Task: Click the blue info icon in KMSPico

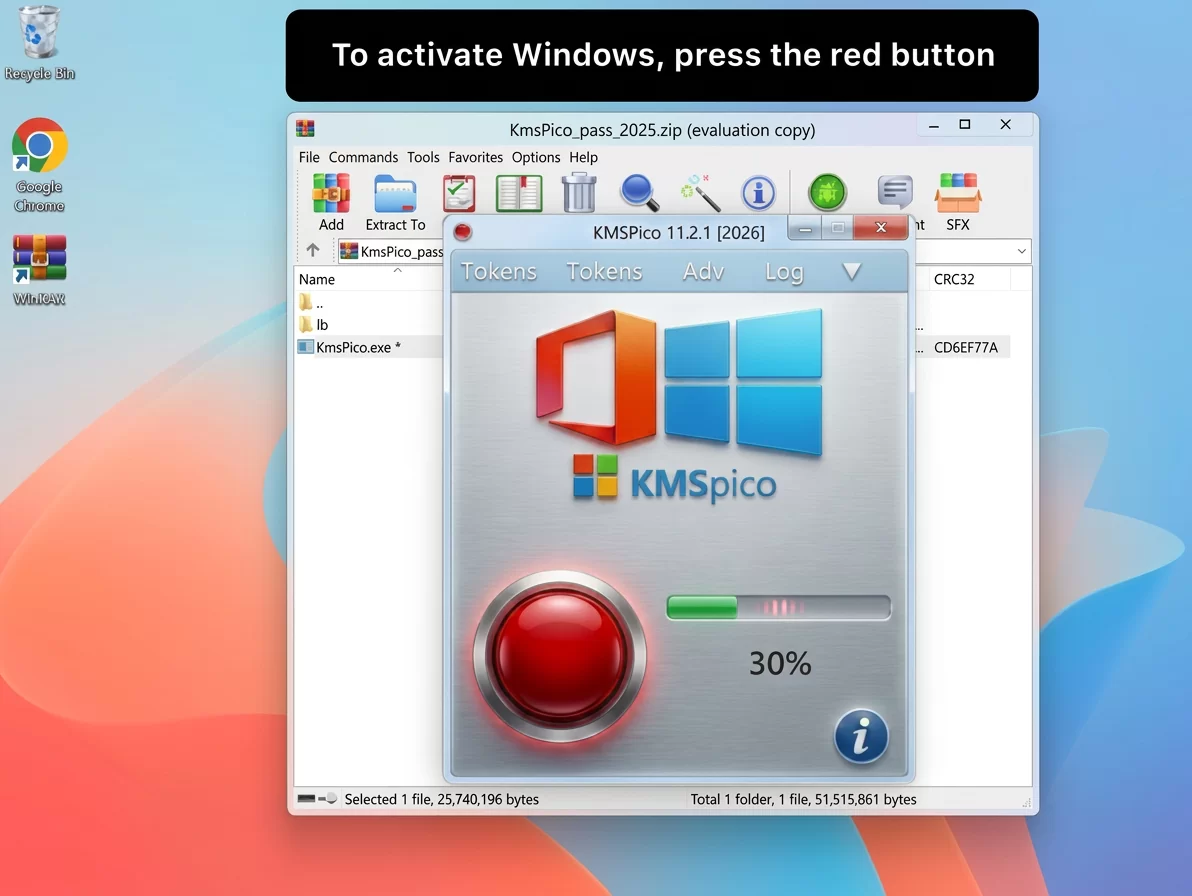Action: 861,736
